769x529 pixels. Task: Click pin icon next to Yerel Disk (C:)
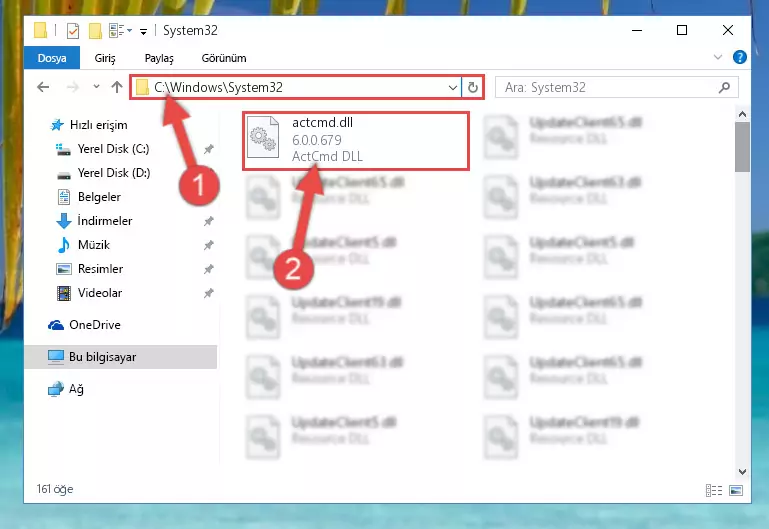point(208,149)
